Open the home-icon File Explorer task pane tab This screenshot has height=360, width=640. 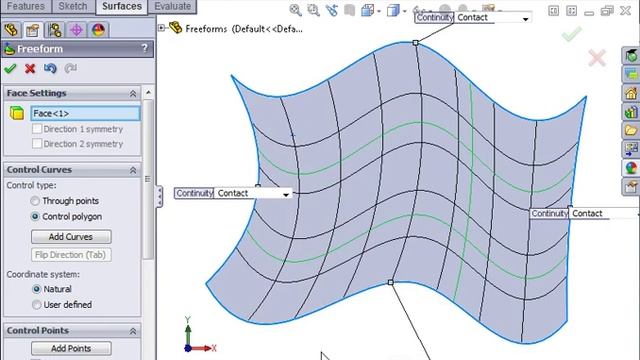(x=631, y=93)
